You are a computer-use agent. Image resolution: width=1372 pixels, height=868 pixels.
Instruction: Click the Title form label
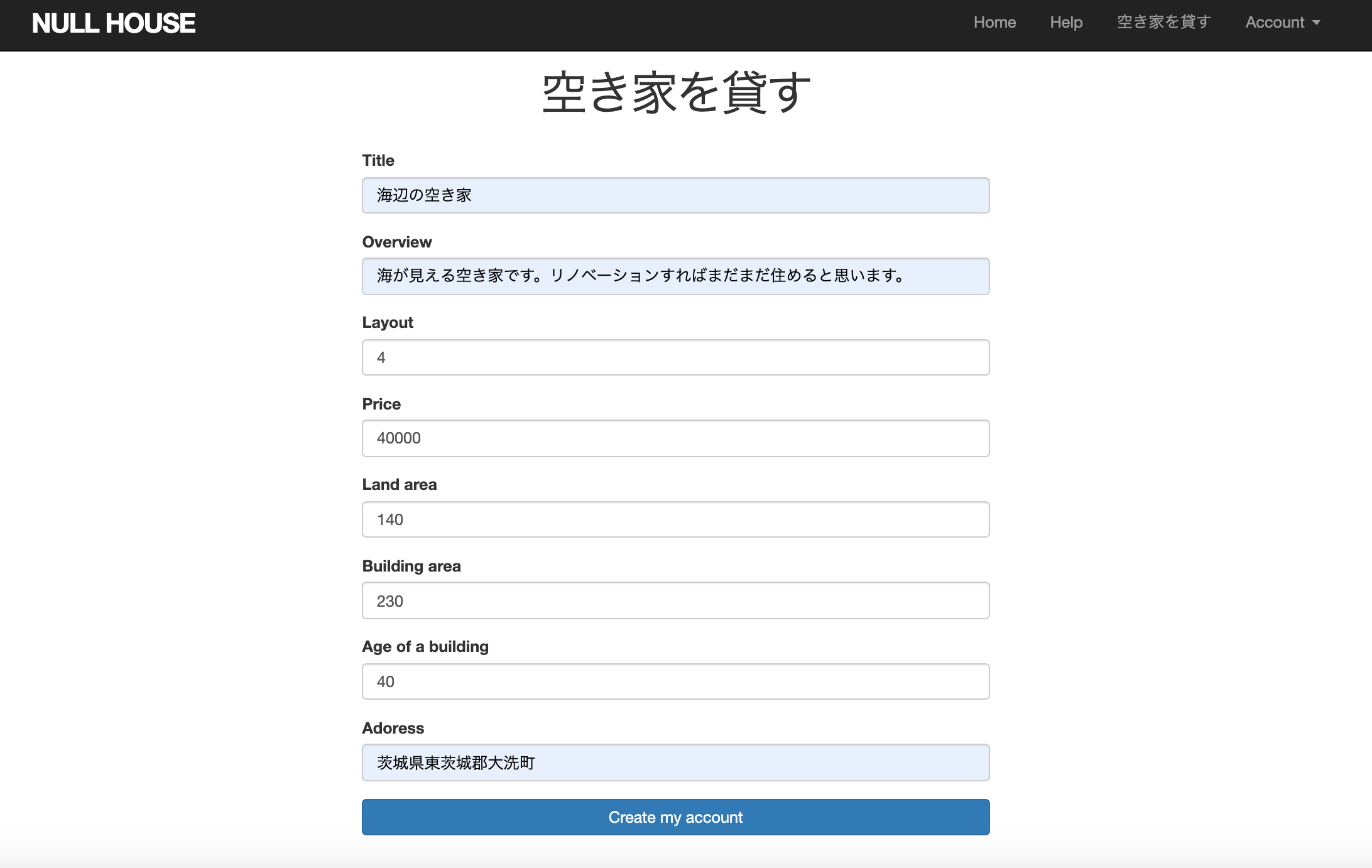378,160
